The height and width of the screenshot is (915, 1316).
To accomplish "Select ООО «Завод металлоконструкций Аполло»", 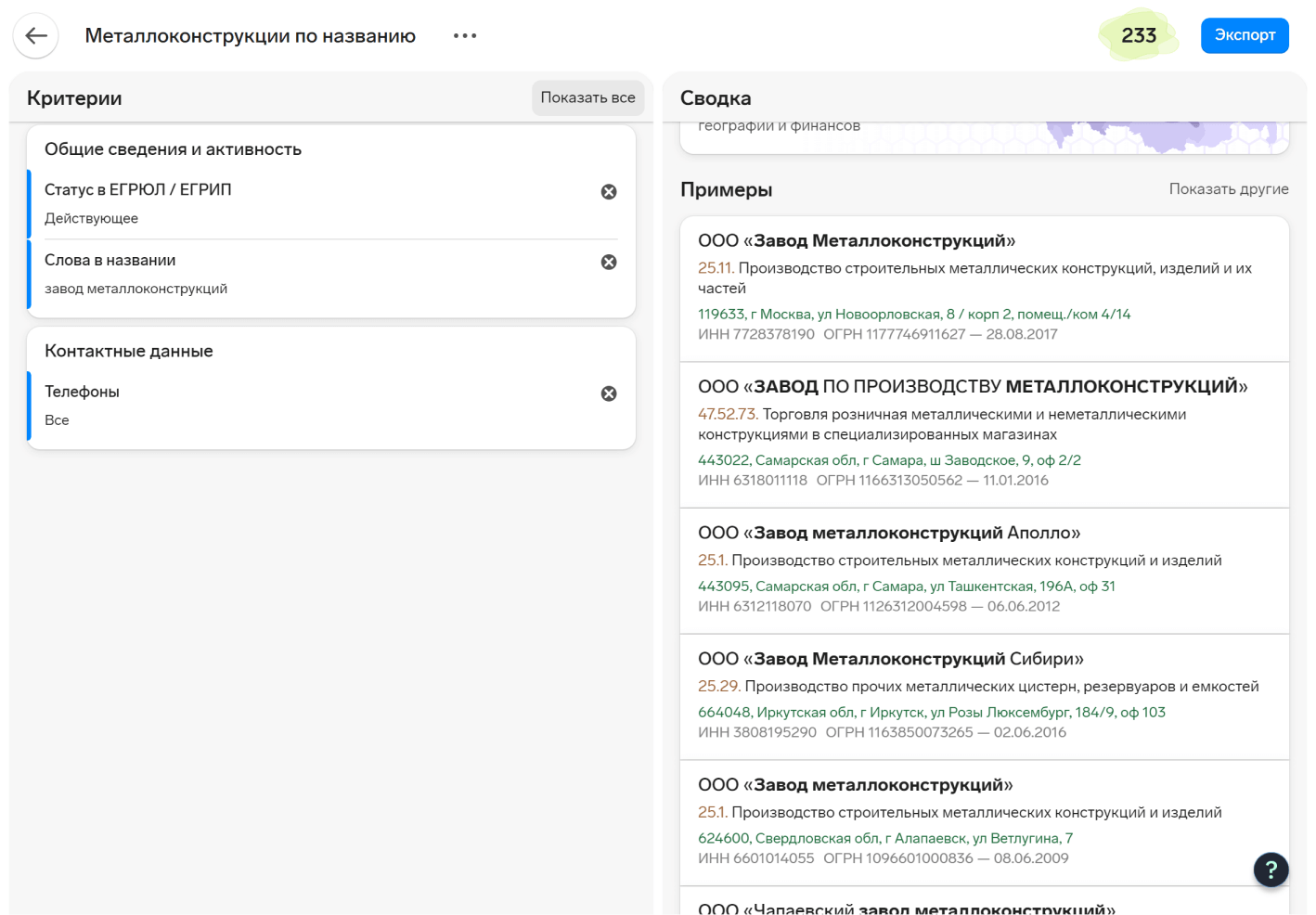I will [888, 534].
